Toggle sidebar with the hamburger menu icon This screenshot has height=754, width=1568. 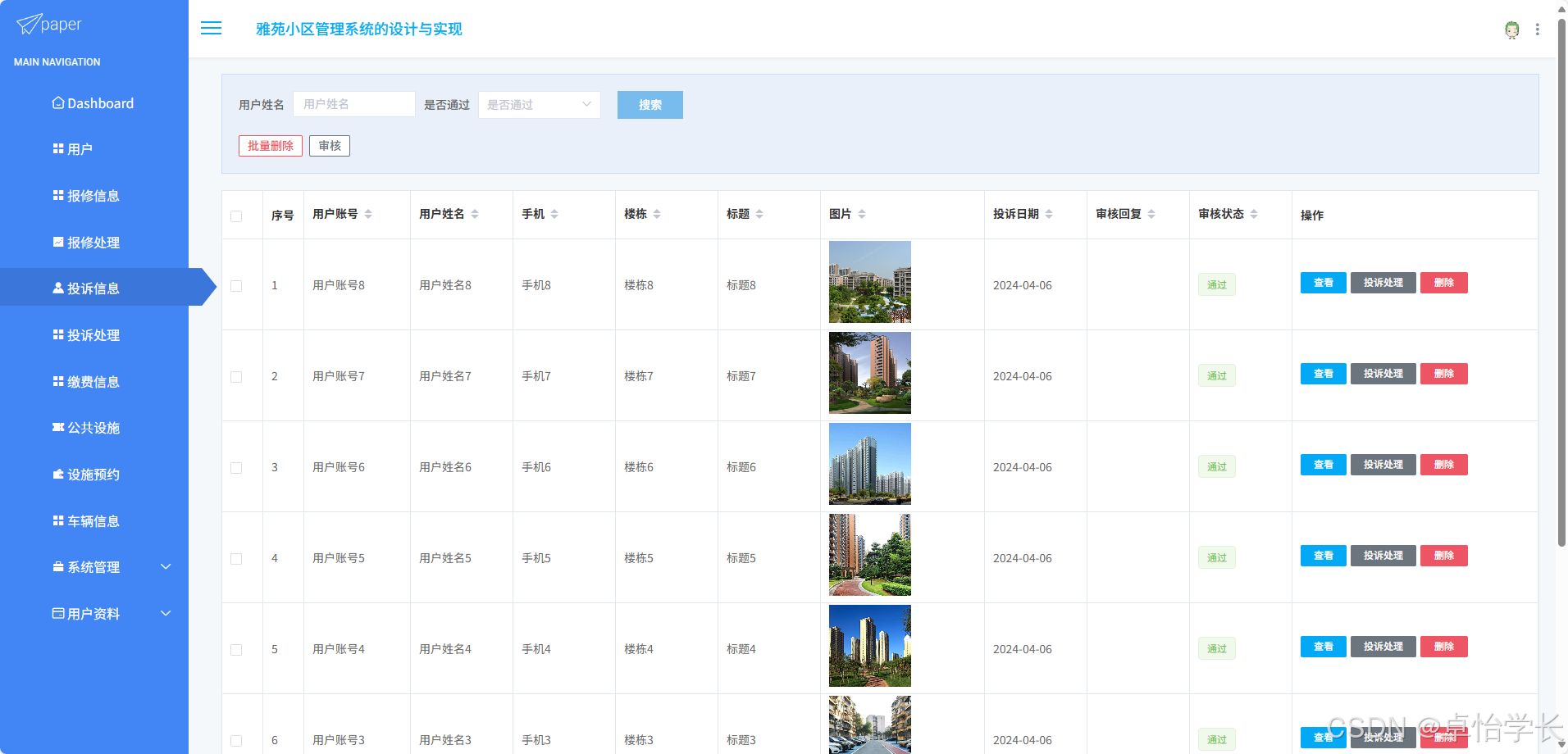pyautogui.click(x=211, y=28)
